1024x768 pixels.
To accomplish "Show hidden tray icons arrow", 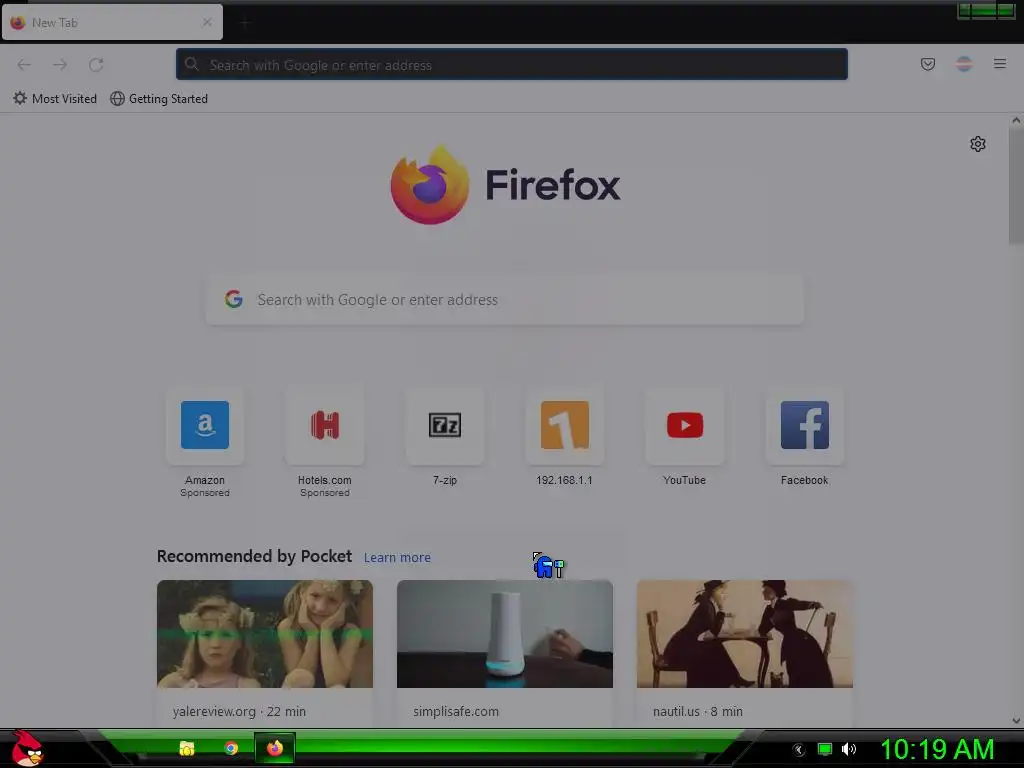I will pyautogui.click(x=799, y=750).
